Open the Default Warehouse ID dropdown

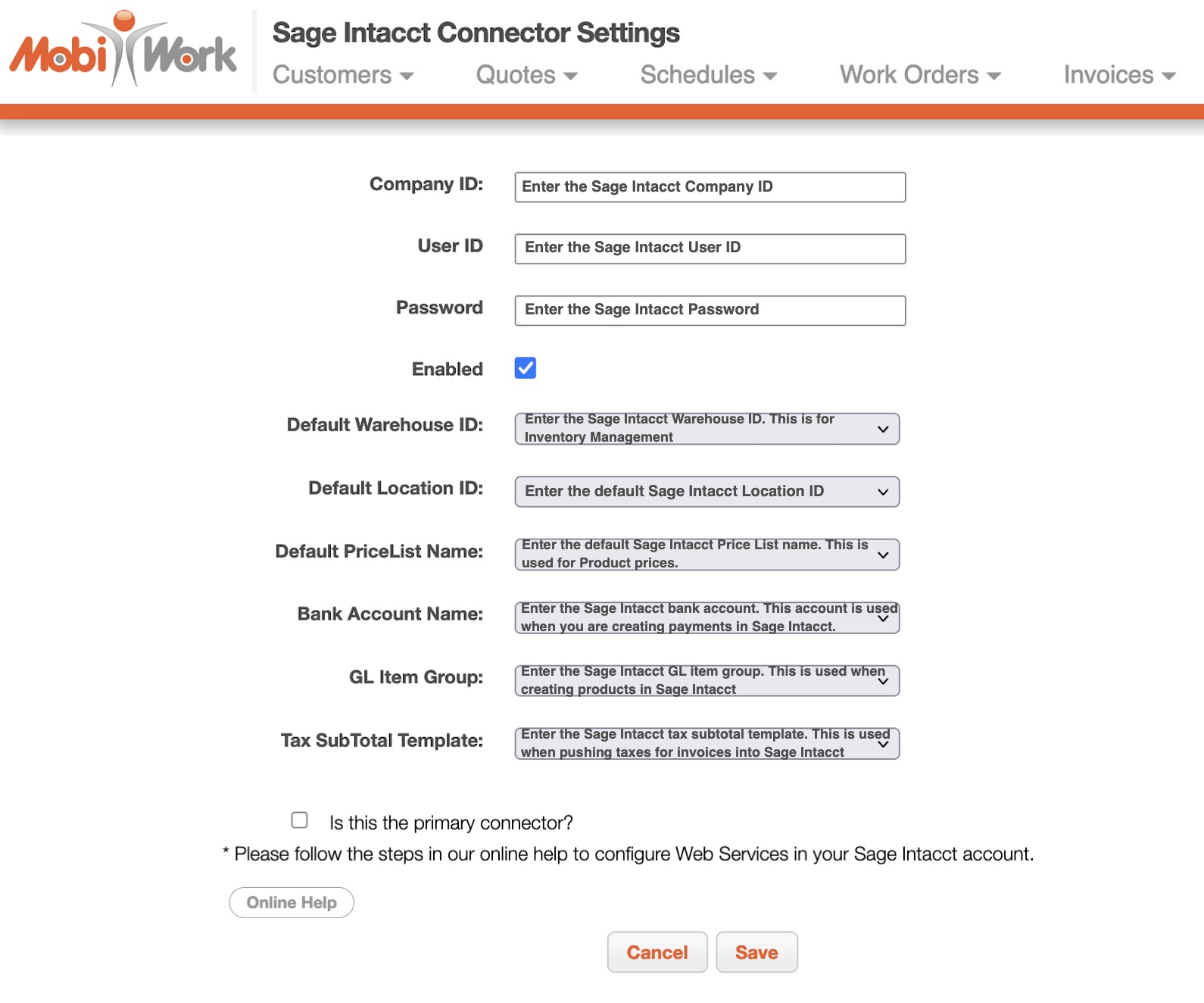point(706,429)
